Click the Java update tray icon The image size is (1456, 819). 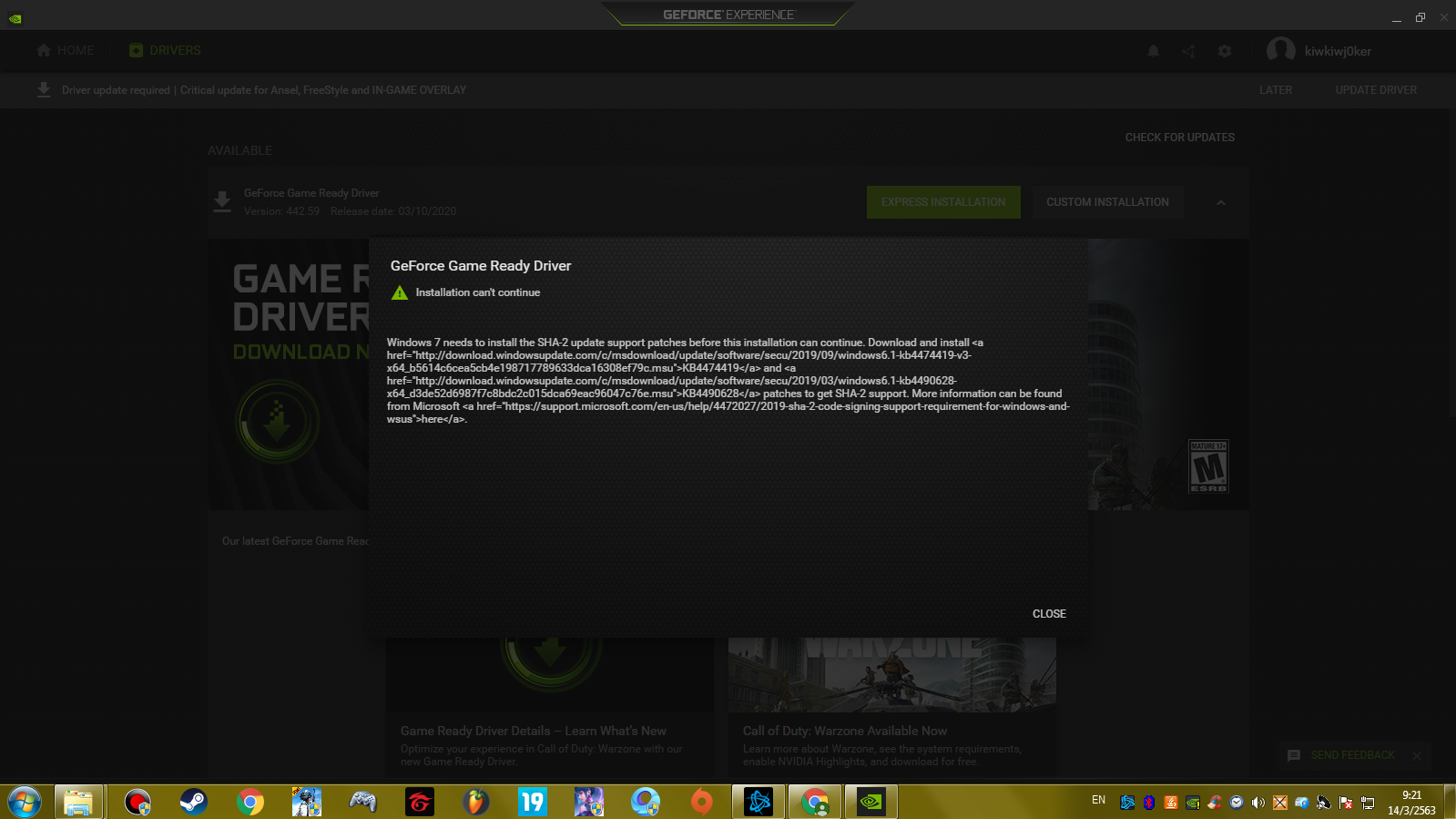[1171, 803]
